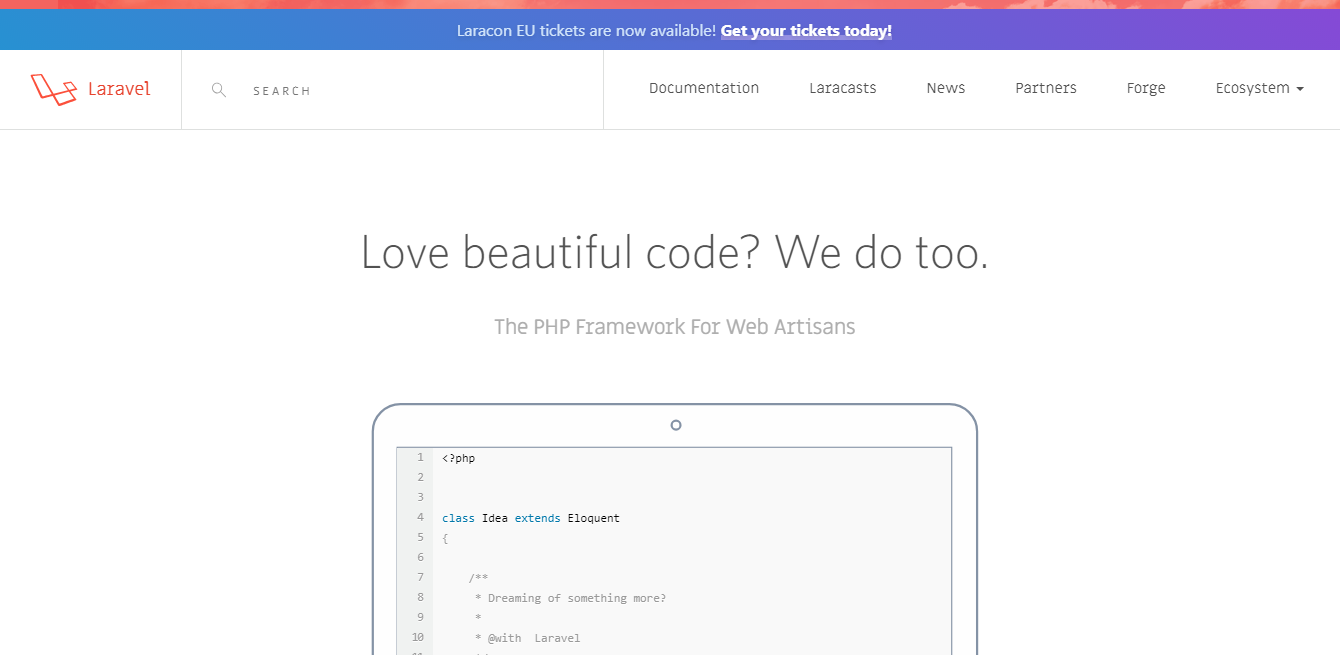Open the Documentation nav item
The height and width of the screenshot is (655, 1340).
[704, 88]
